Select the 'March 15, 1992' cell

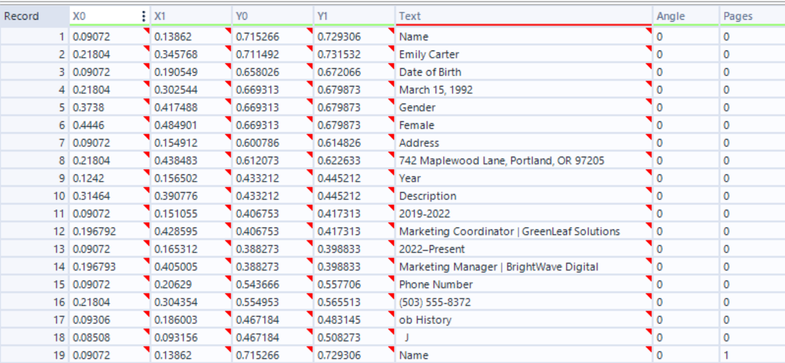524,90
